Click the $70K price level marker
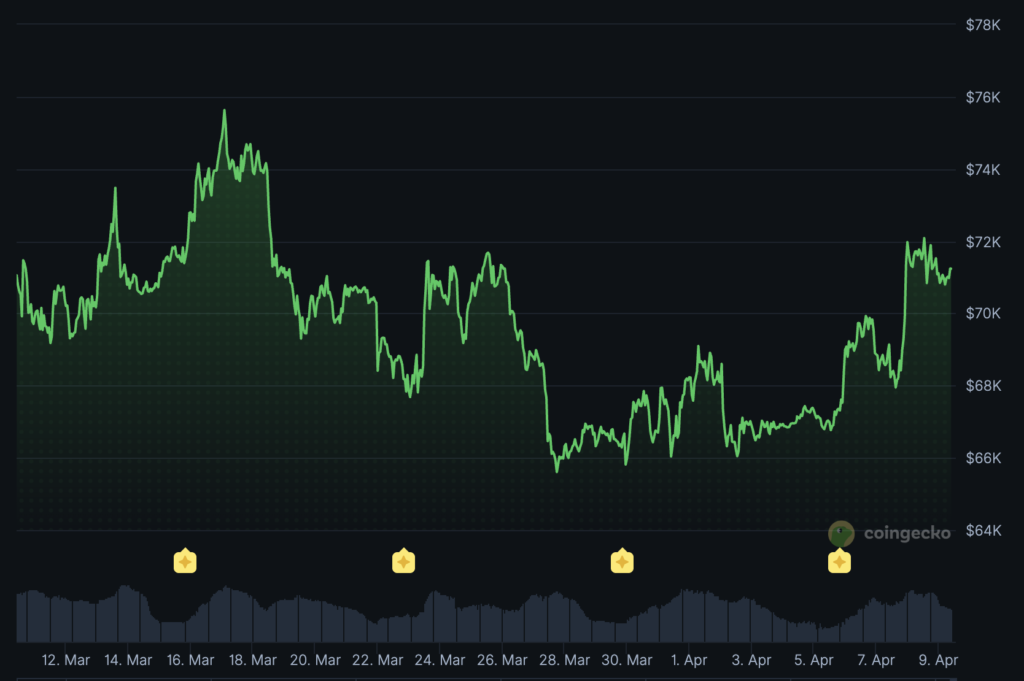The image size is (1024, 681). (x=981, y=313)
